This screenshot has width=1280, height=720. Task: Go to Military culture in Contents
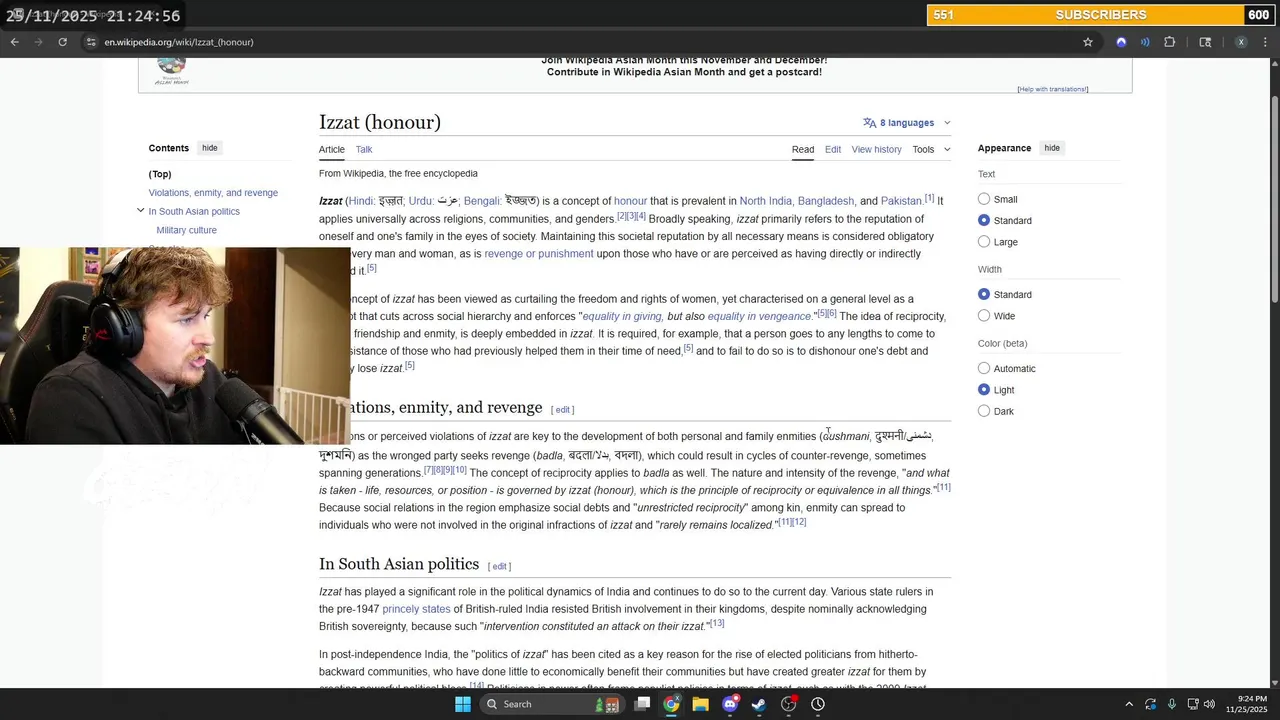[x=186, y=230]
